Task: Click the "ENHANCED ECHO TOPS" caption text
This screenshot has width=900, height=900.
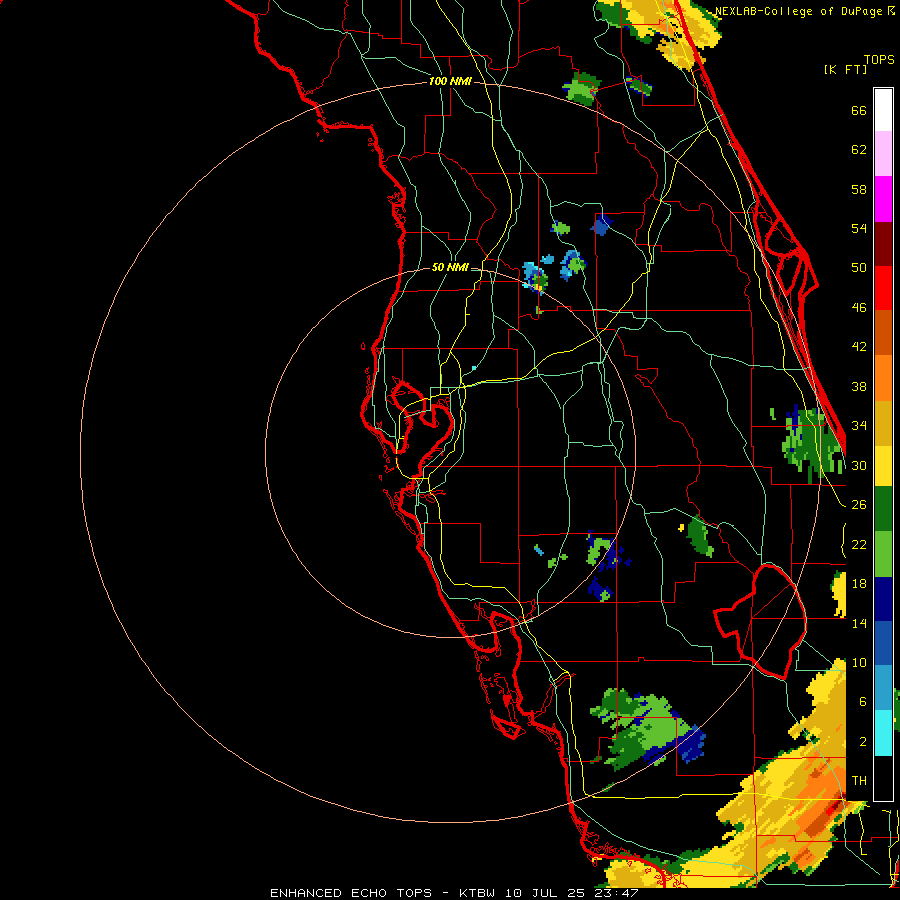Action: click(x=351, y=893)
